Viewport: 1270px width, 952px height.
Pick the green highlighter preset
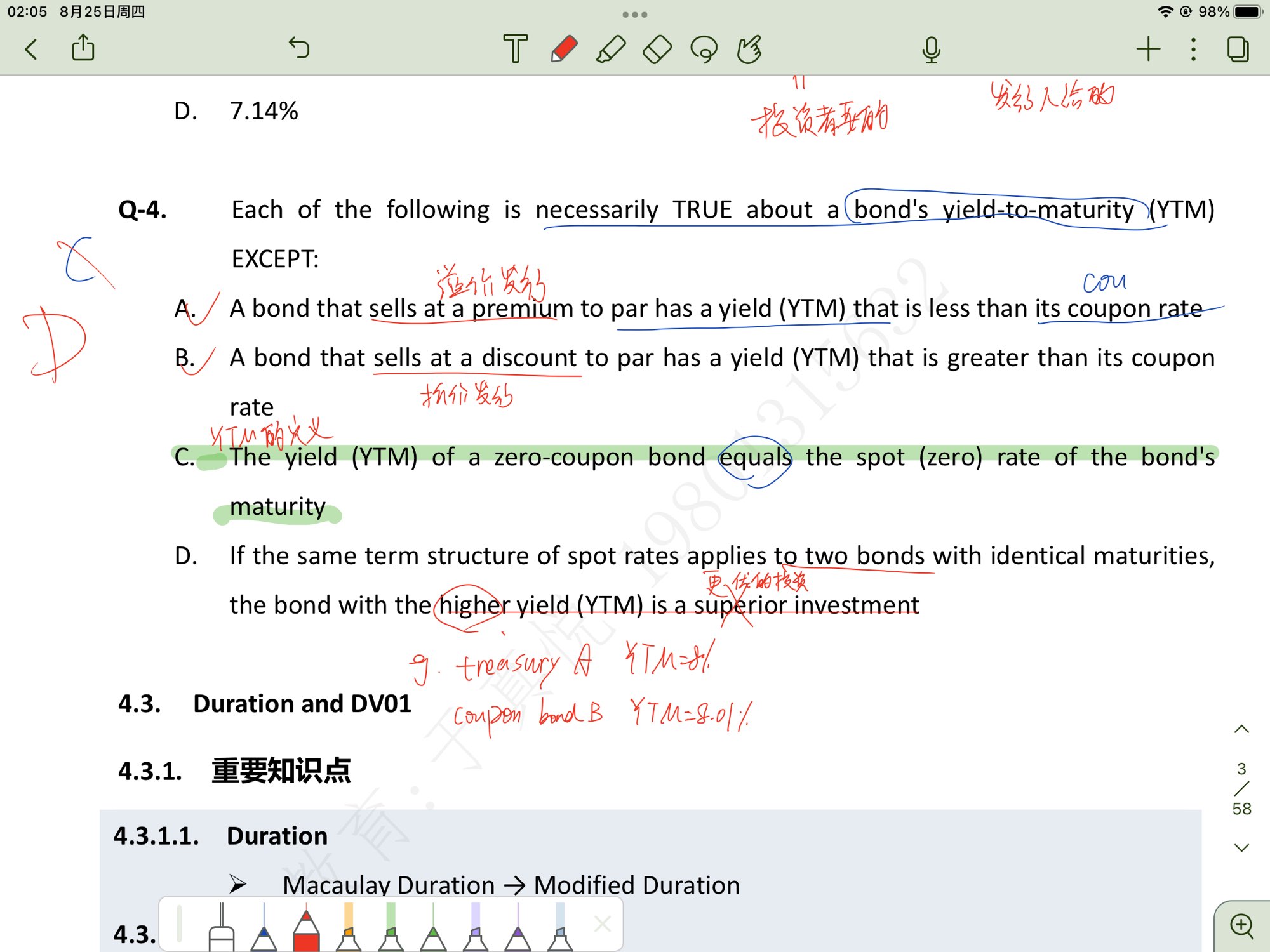[391, 930]
